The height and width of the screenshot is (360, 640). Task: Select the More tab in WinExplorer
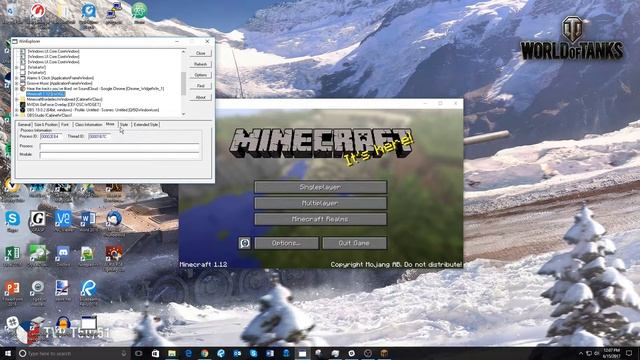click(x=110, y=124)
